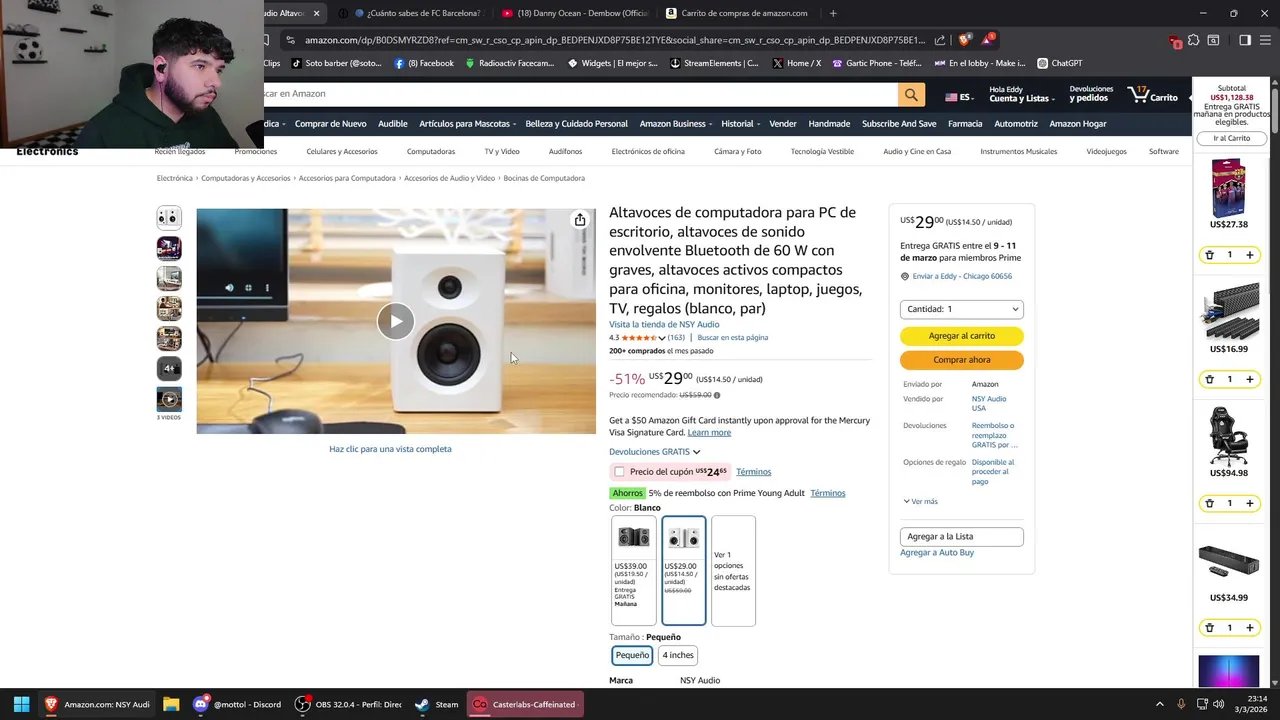The height and width of the screenshot is (720, 1280).
Task: Open Audible in the navigation bar
Action: 392,124
